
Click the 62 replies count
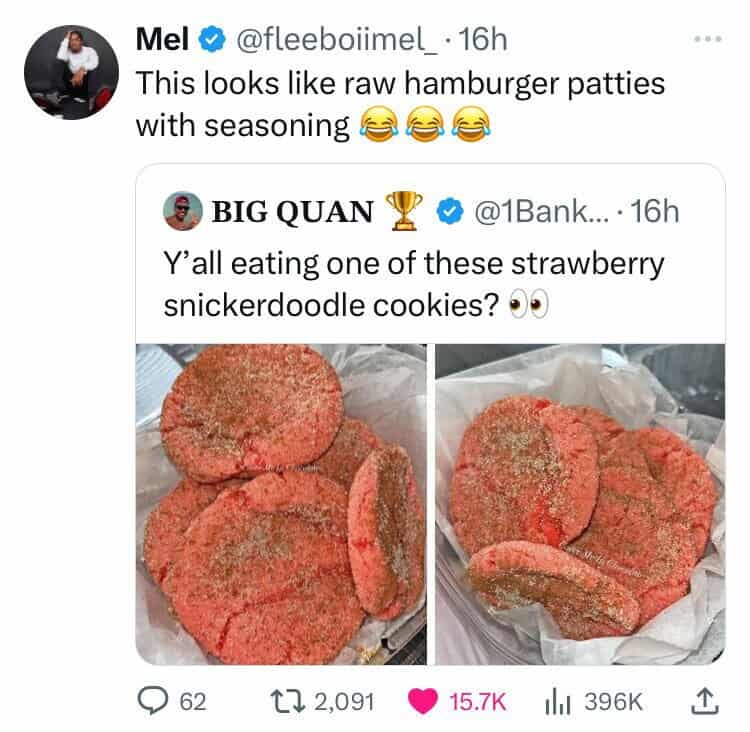tap(193, 702)
